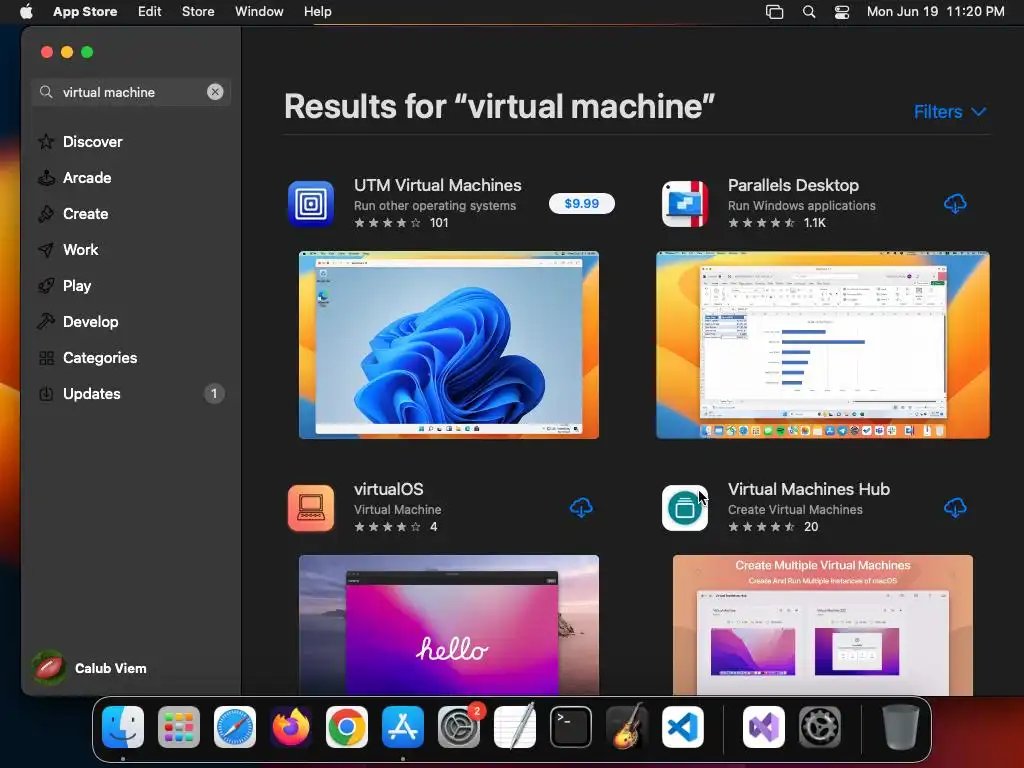Click the Virtual Machines Hub title
The height and width of the screenshot is (768, 1024).
tap(809, 489)
